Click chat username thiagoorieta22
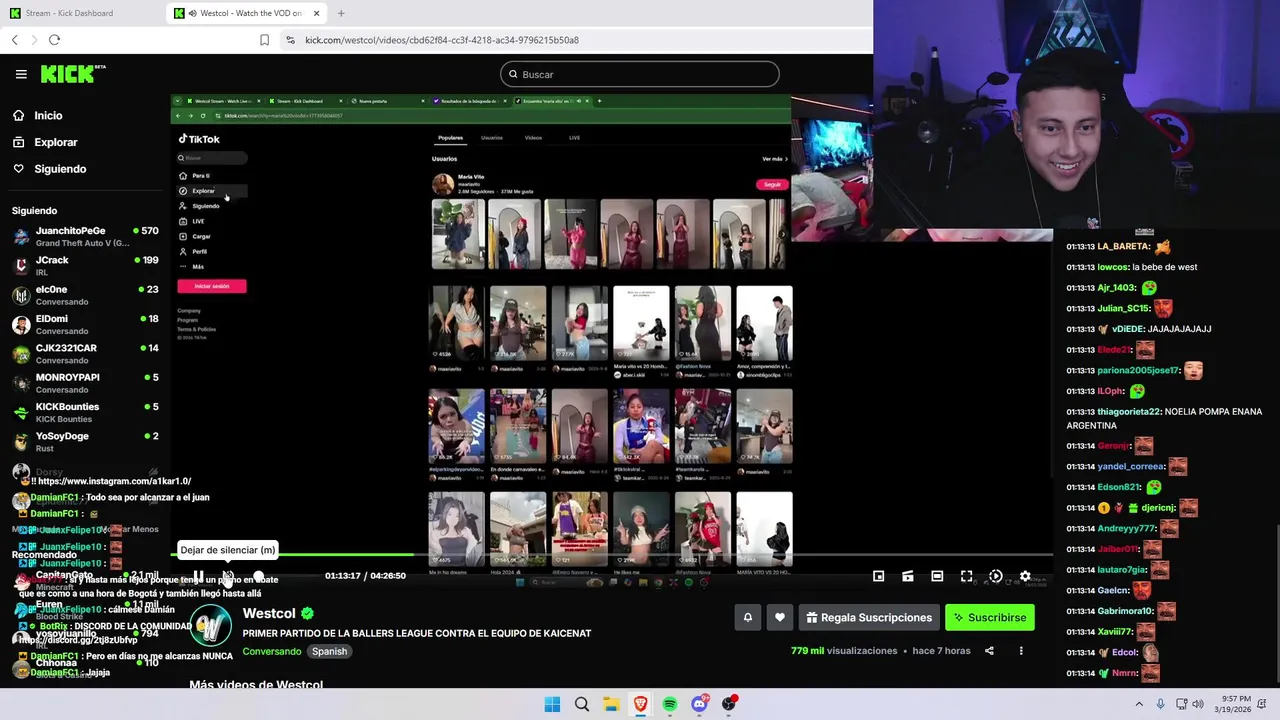 pos(1129,411)
